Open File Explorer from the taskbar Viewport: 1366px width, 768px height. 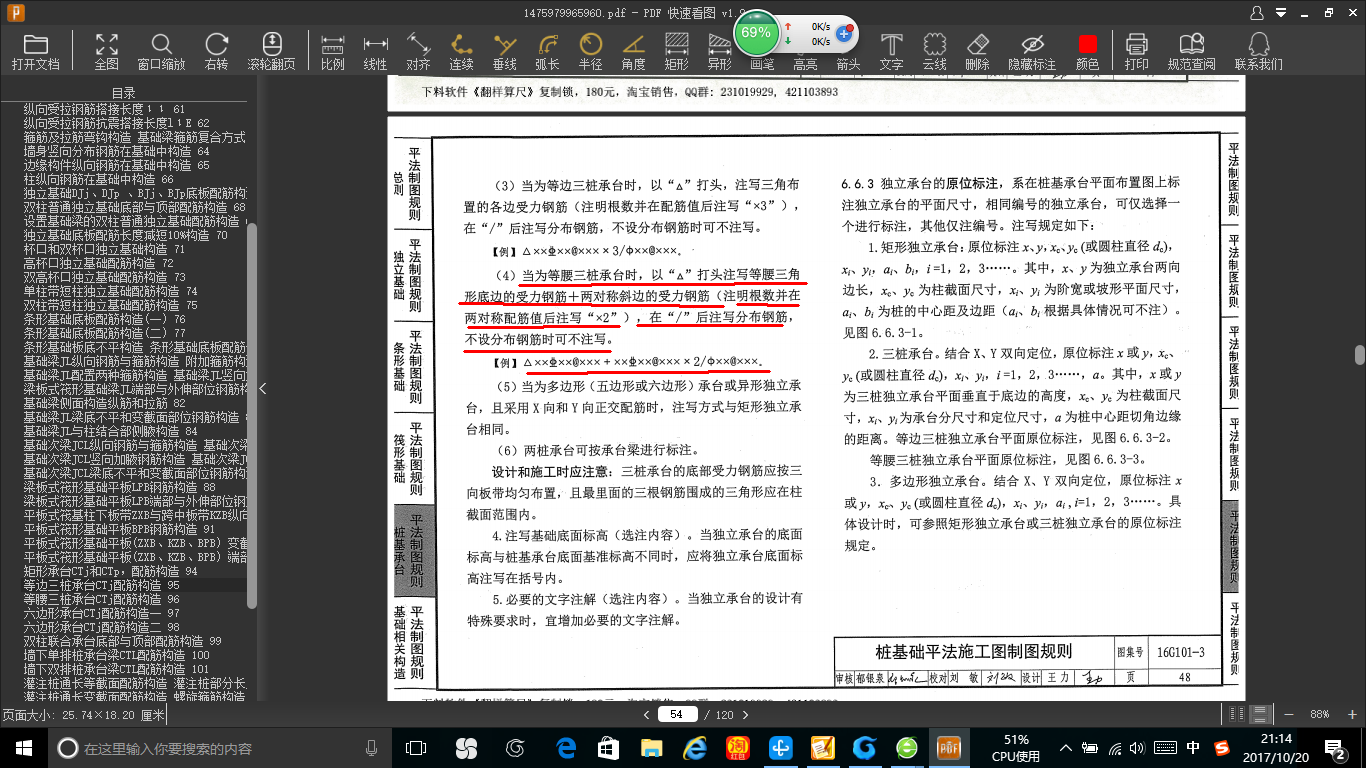pyautogui.click(x=651, y=747)
